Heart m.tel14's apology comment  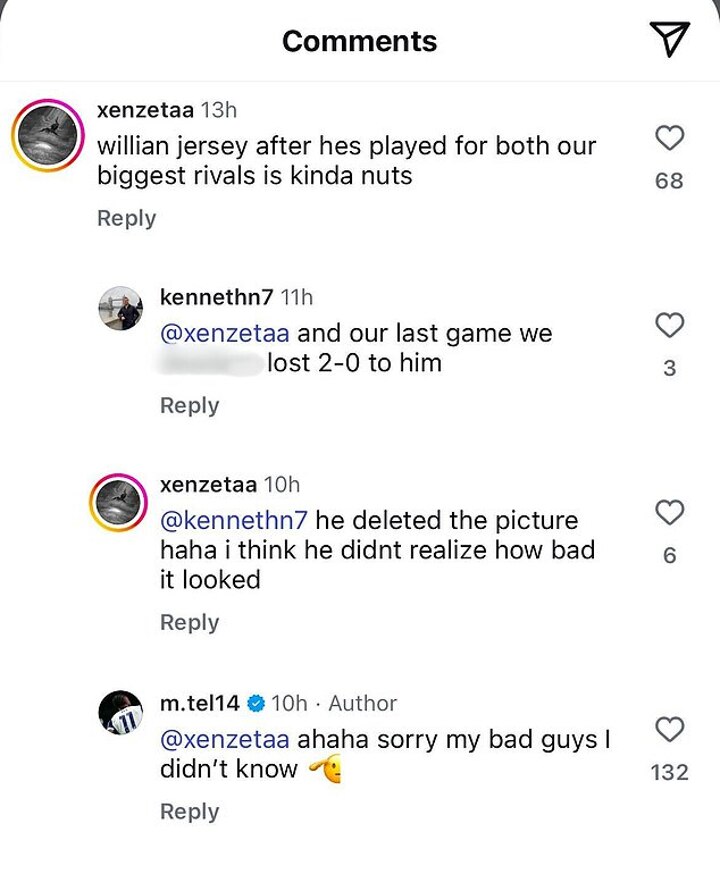pos(669,729)
